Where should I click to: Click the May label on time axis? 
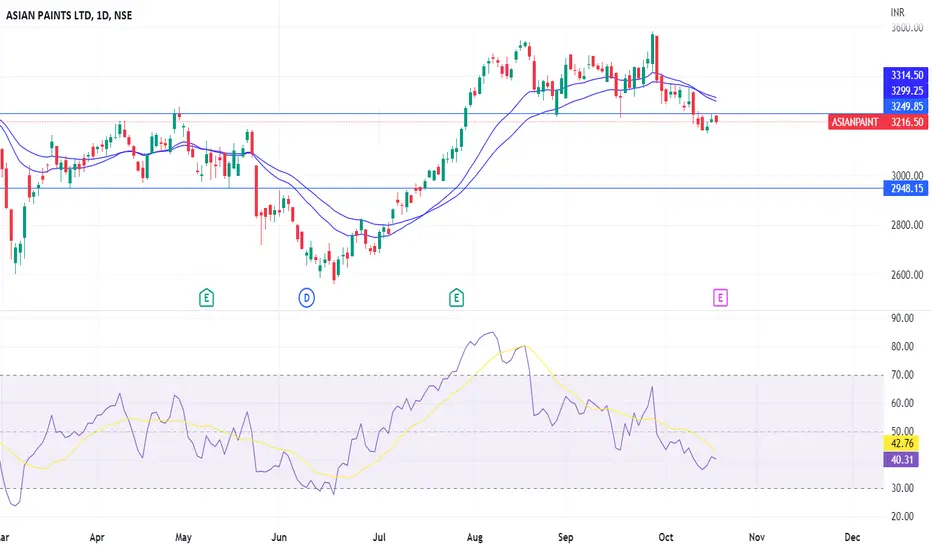(x=184, y=538)
